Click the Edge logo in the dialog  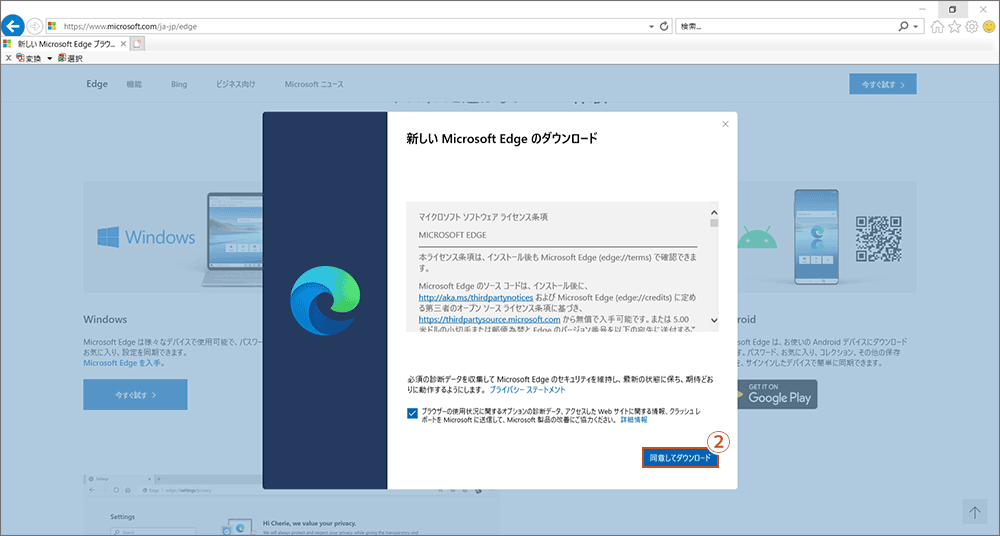pos(325,301)
